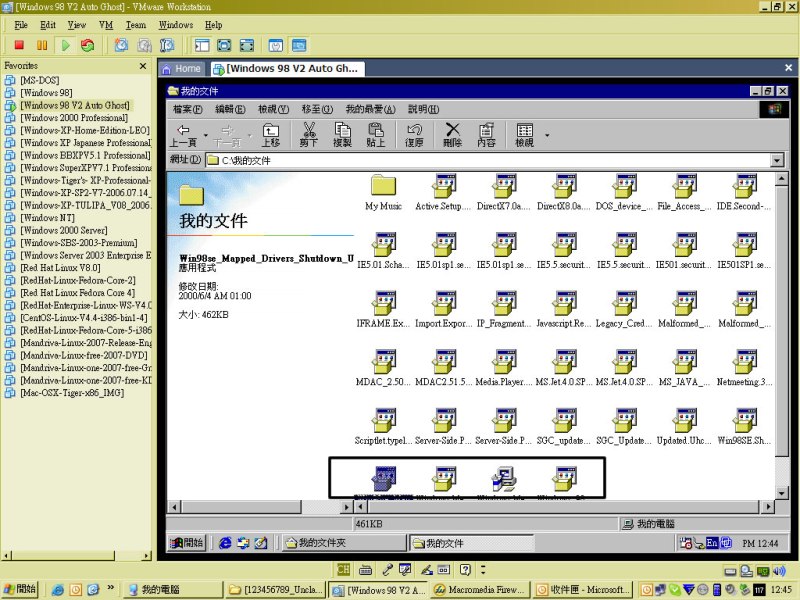Select the IE5.01.Scha... installer file
The image size is (800, 600).
383,251
